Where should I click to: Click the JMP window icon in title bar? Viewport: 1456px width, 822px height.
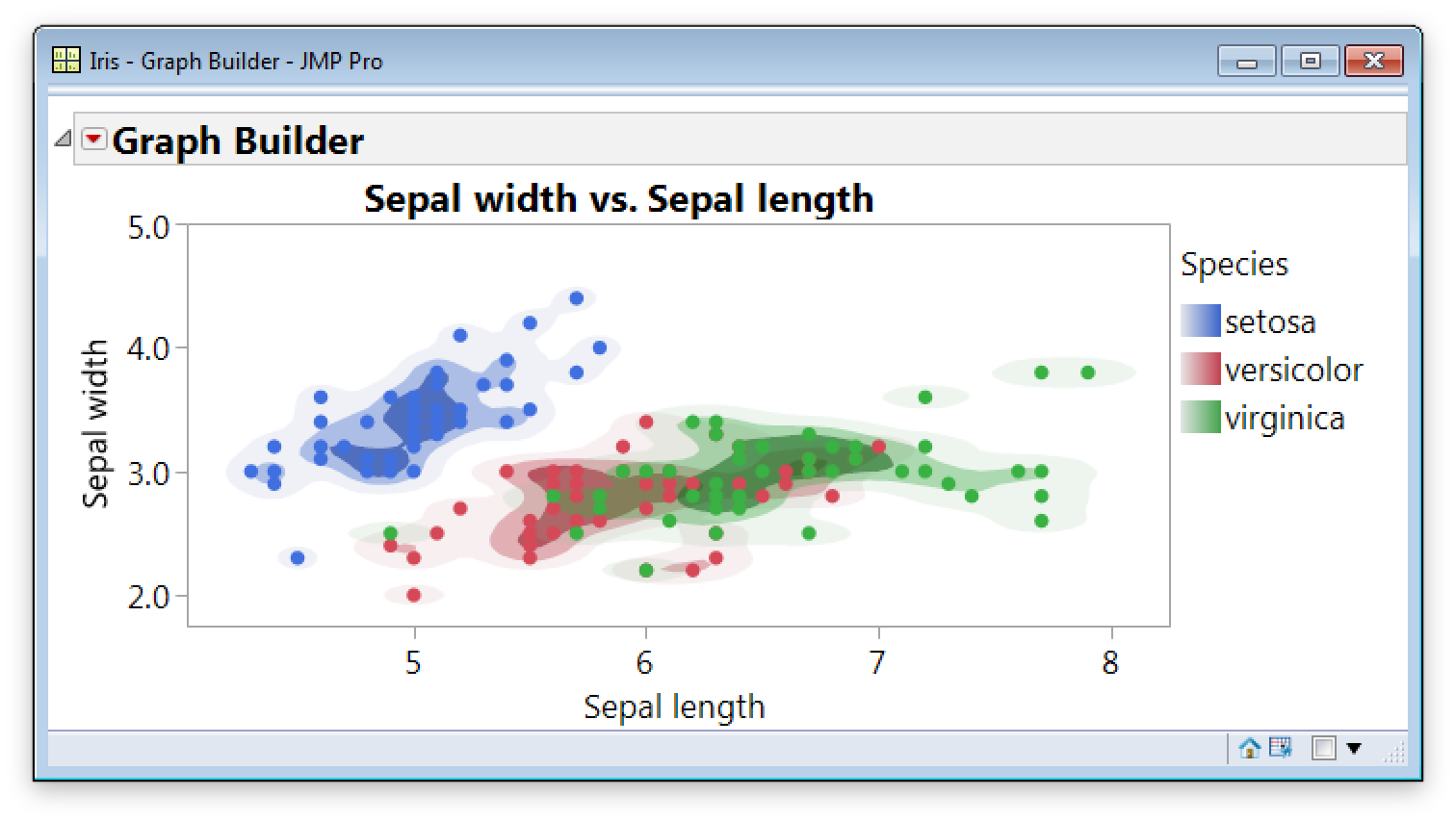(x=65, y=61)
